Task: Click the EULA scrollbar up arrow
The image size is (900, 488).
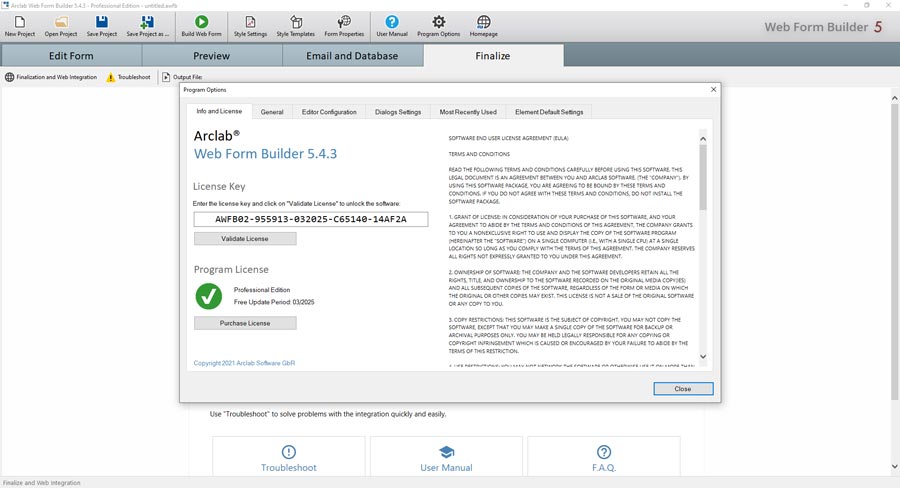Action: (x=703, y=138)
